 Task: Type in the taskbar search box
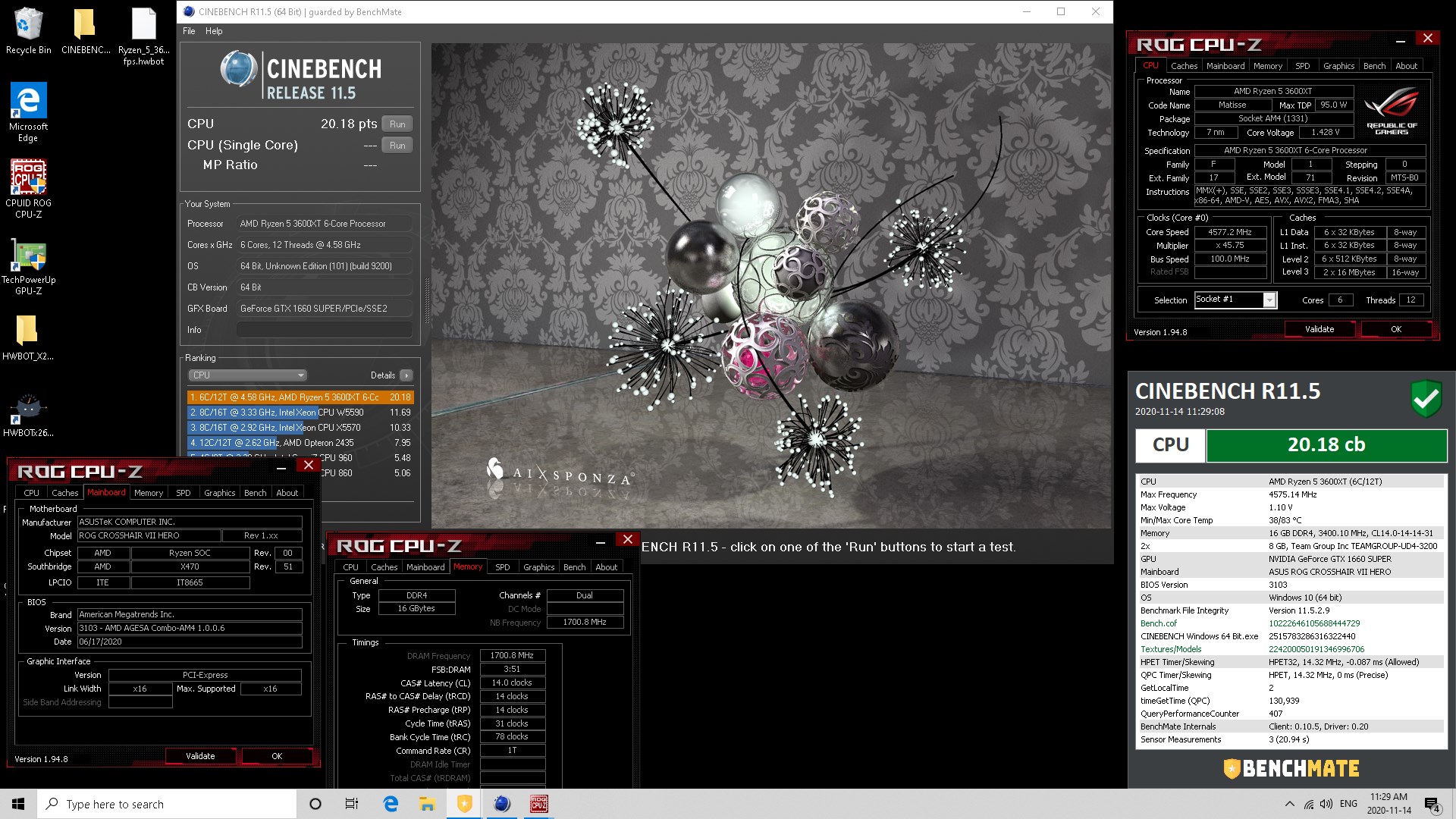[167, 804]
